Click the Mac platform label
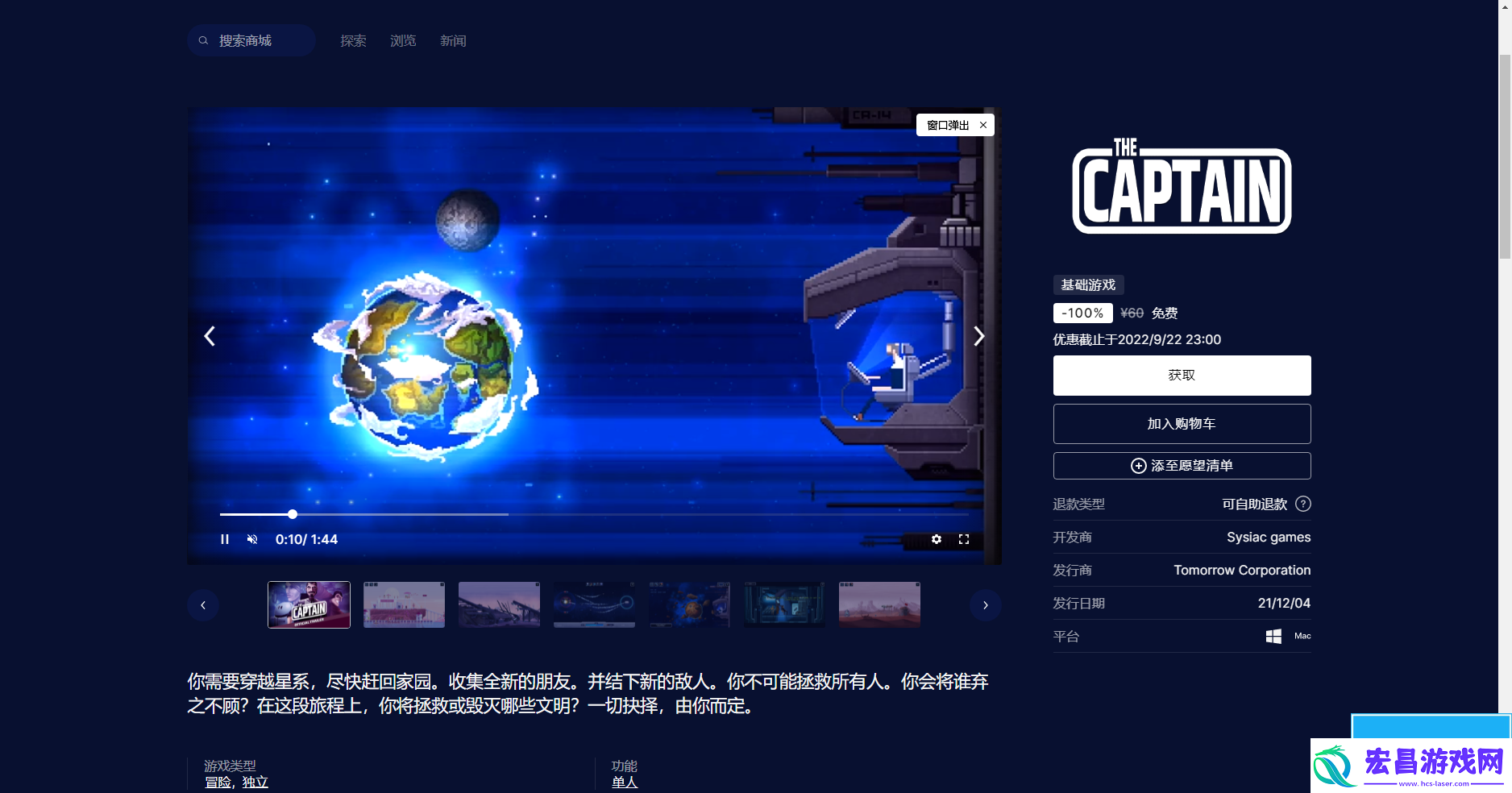1512x793 pixels. point(1302,636)
